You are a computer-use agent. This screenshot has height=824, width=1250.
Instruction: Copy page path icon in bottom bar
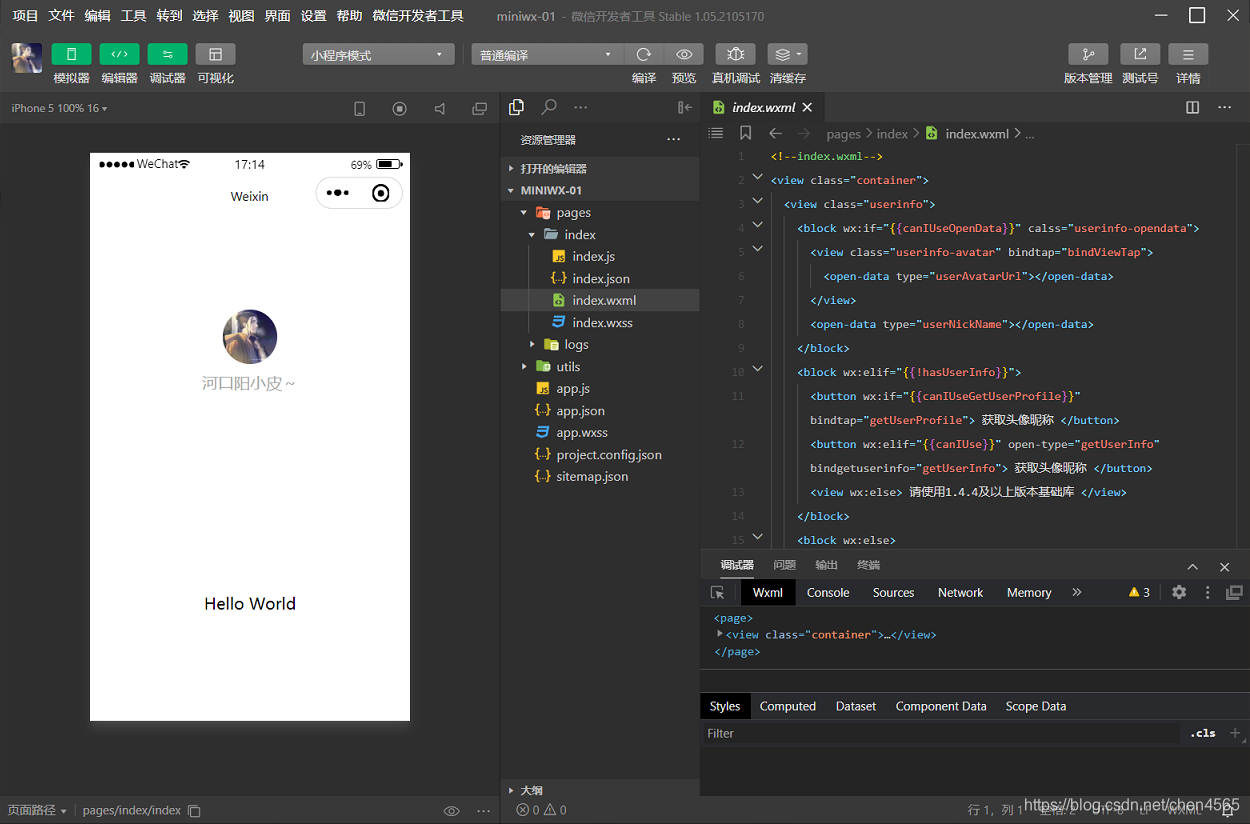point(195,811)
